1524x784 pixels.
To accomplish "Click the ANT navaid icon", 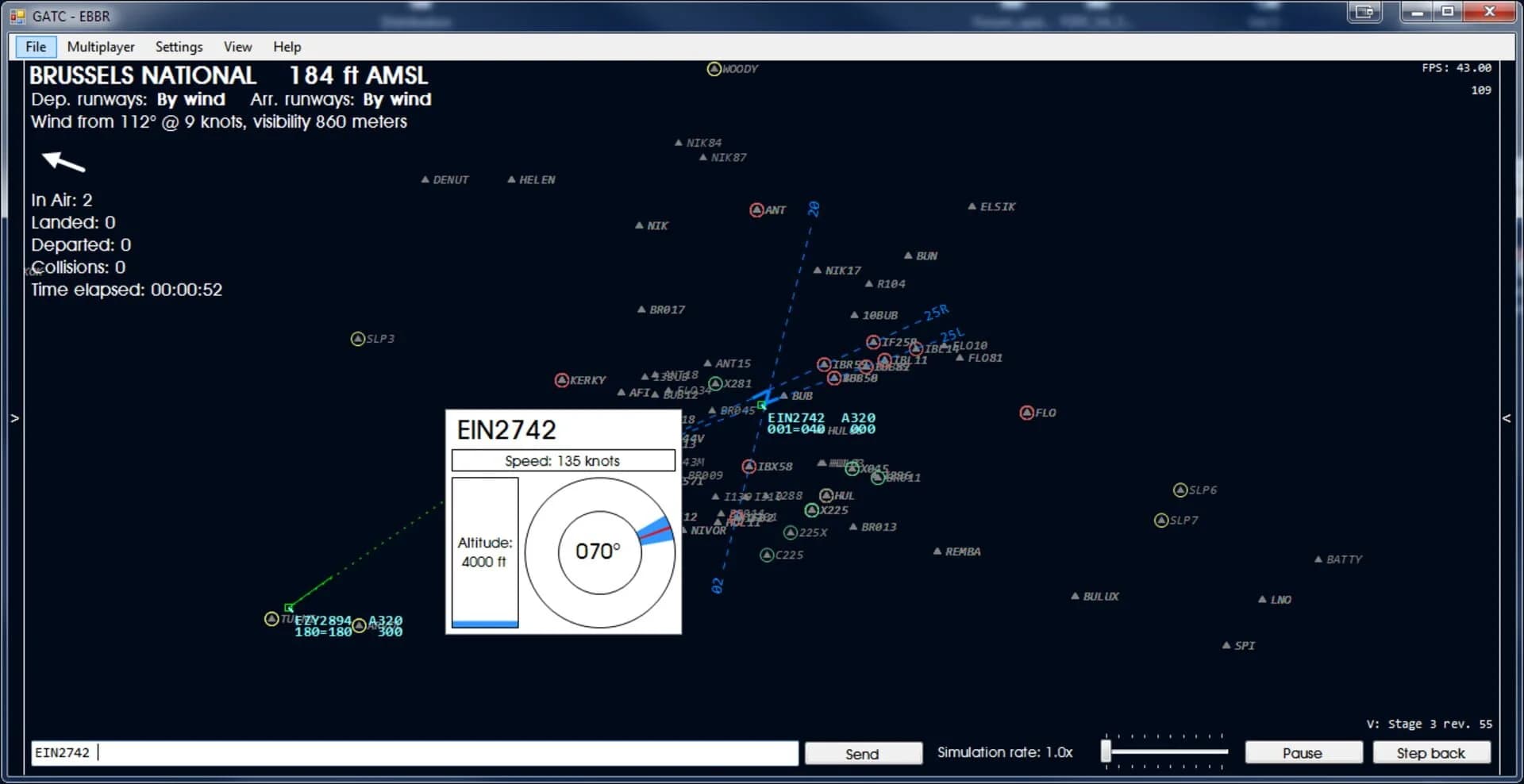I will pos(756,209).
